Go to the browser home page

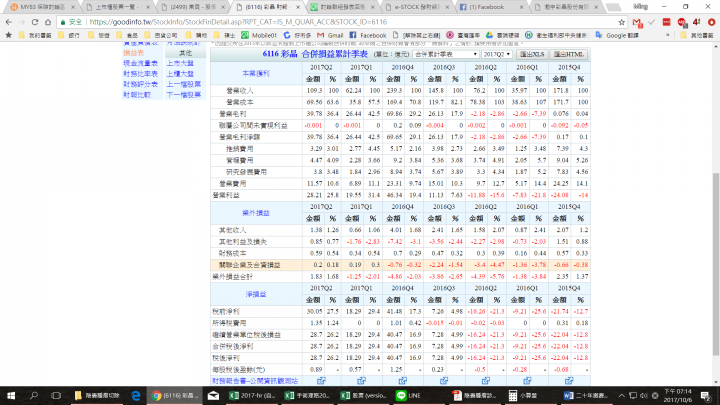click(48, 22)
